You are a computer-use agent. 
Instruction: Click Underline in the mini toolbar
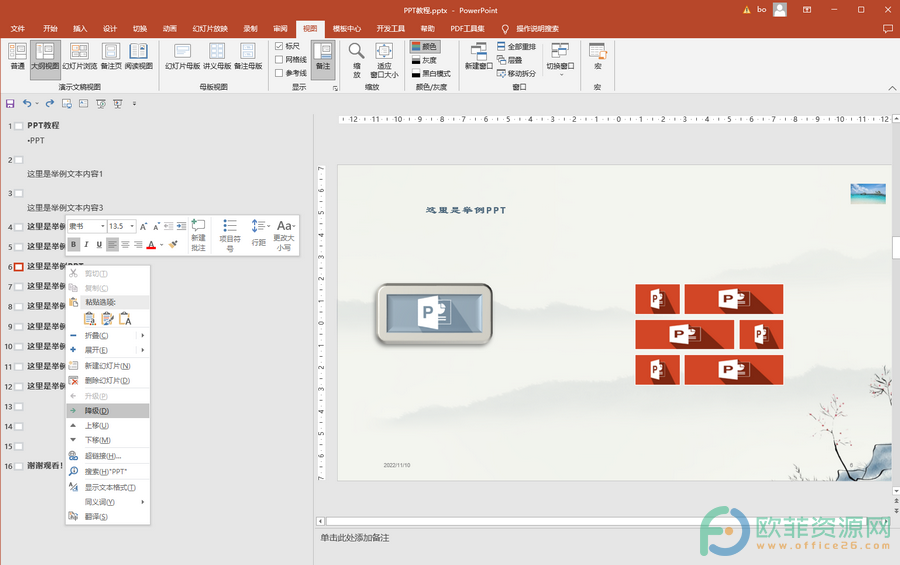(x=99, y=245)
